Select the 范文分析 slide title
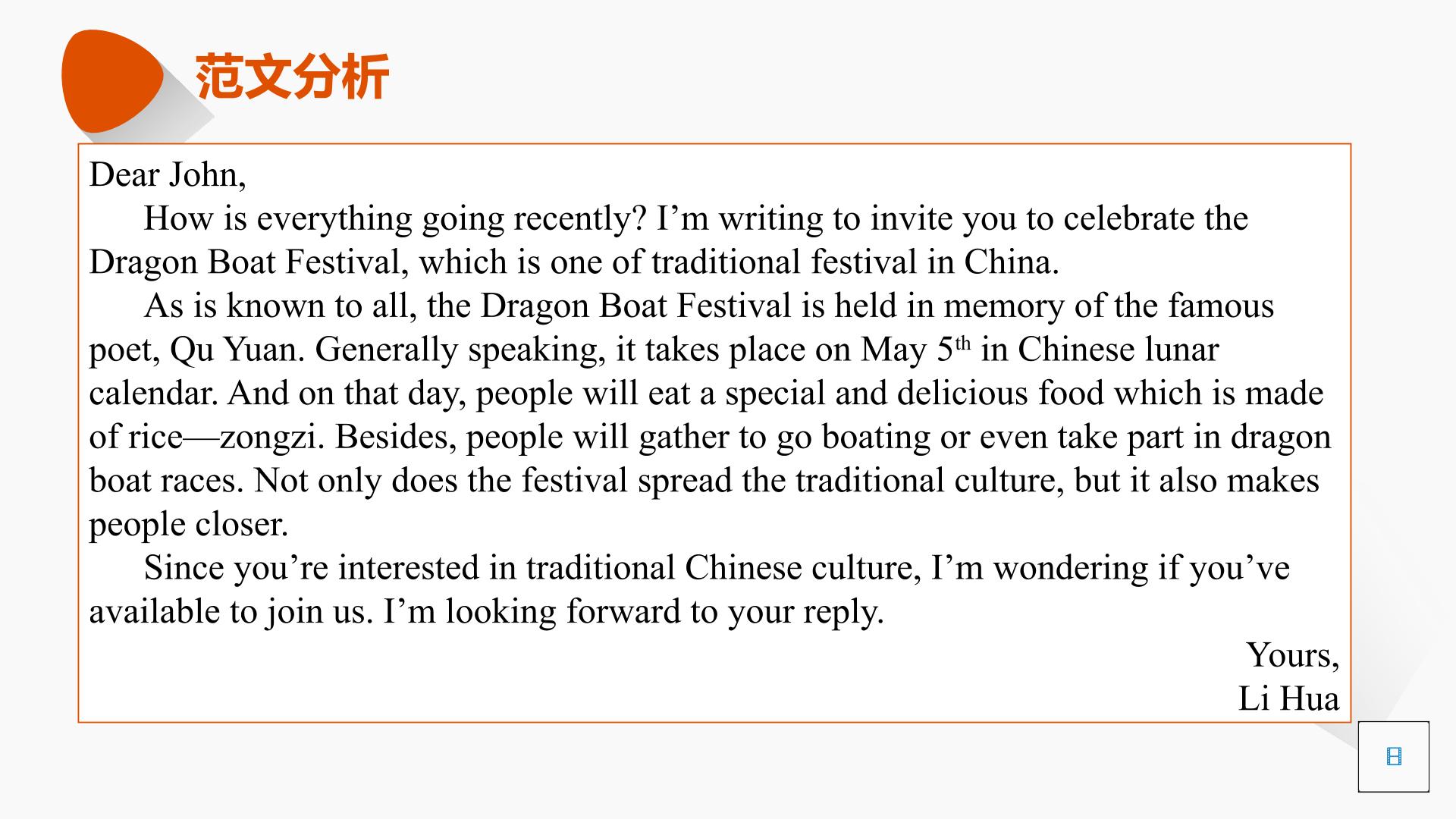1456x819 pixels. coord(292,76)
